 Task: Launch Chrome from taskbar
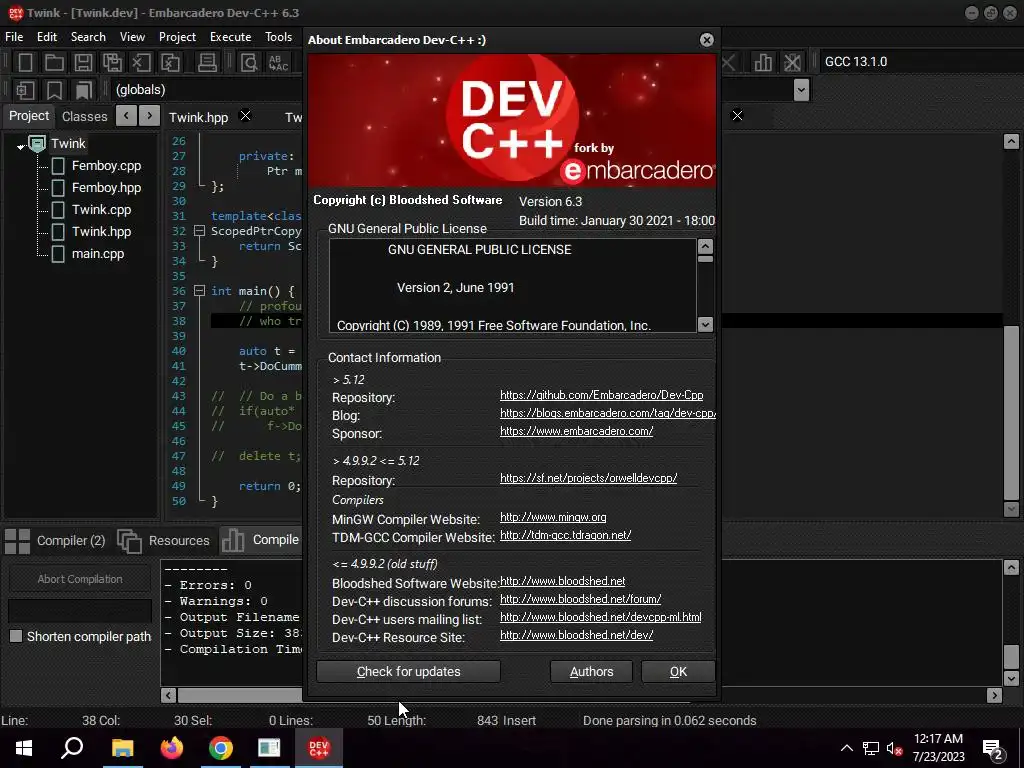[x=221, y=748]
